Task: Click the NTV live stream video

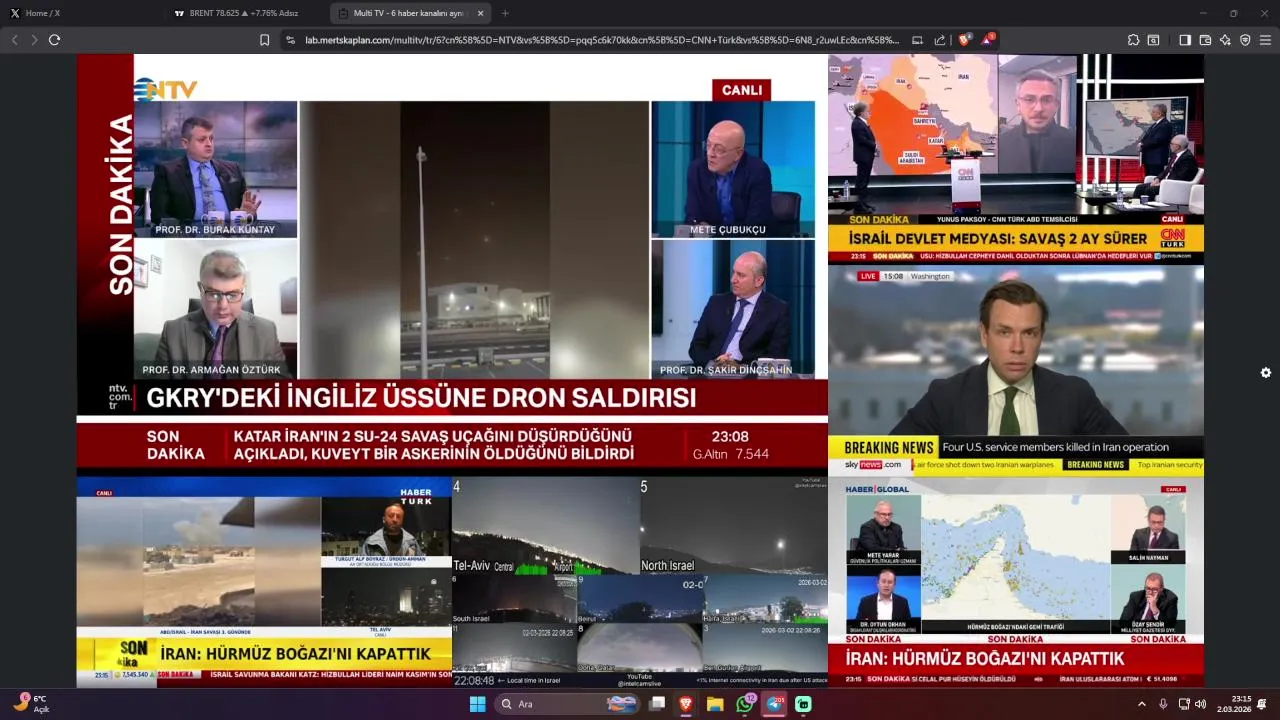Action: 452,265
